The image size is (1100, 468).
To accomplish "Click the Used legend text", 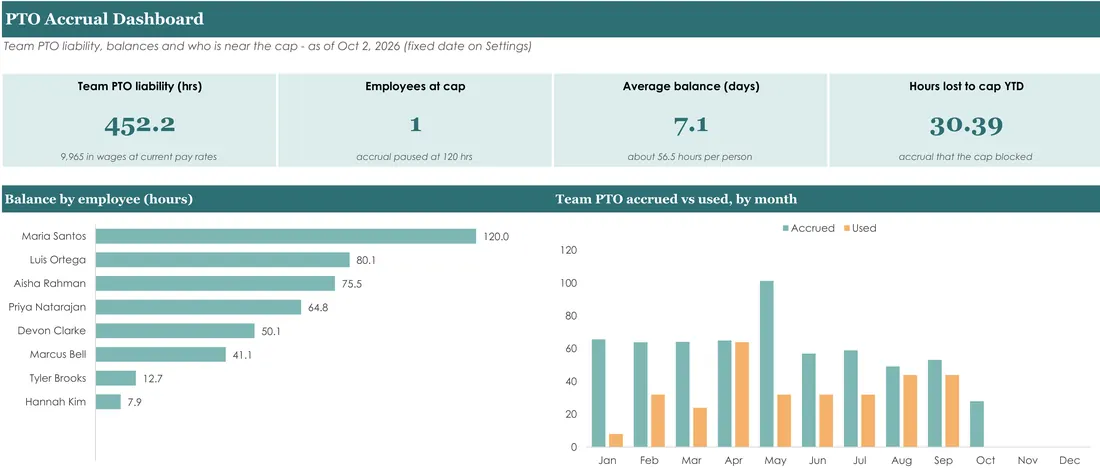I will click(864, 228).
